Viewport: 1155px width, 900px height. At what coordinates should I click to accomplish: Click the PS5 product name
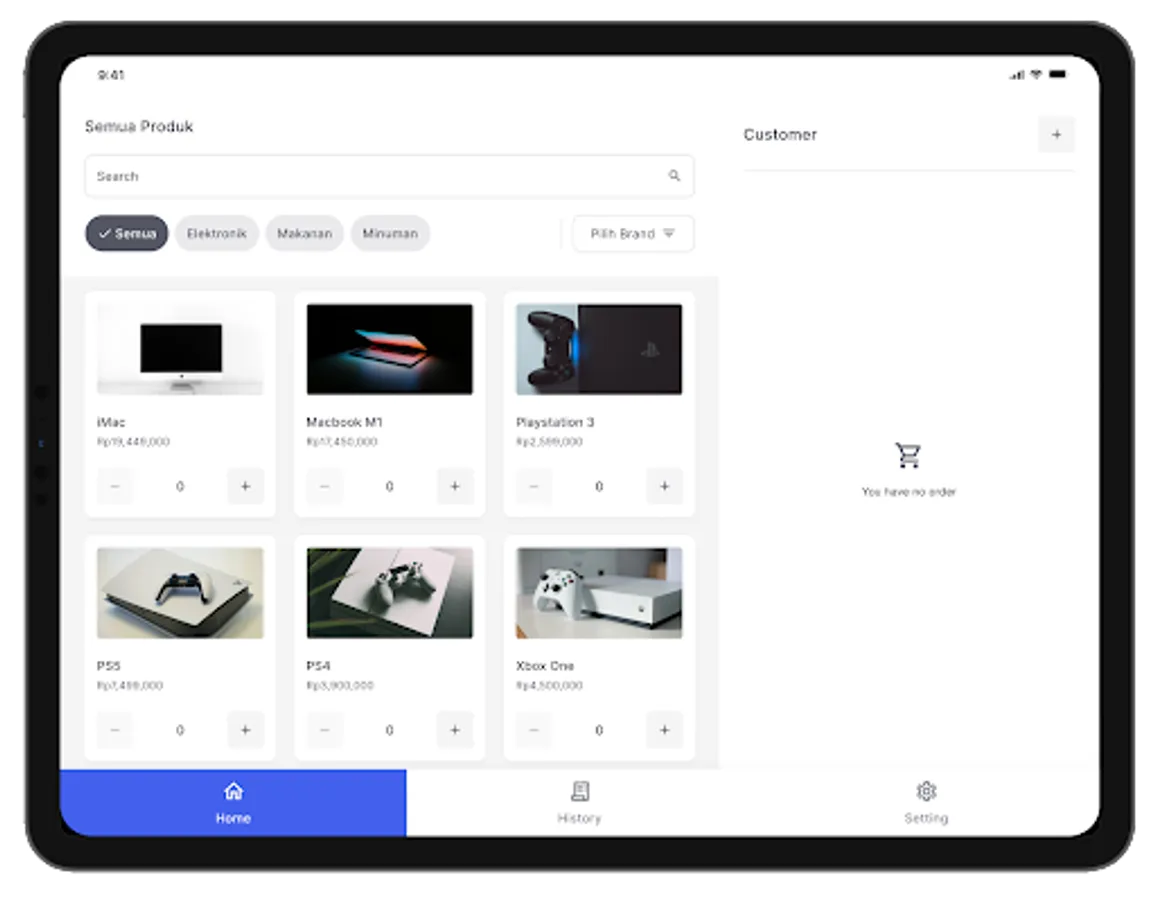[x=108, y=666]
